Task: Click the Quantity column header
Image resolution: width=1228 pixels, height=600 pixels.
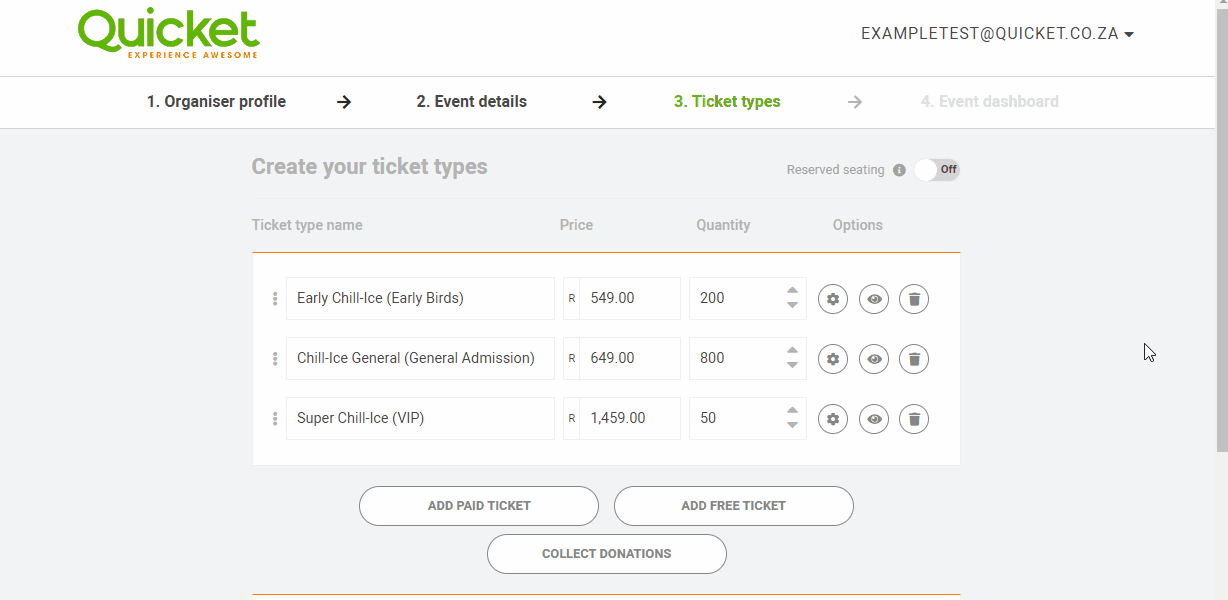Action: [723, 225]
